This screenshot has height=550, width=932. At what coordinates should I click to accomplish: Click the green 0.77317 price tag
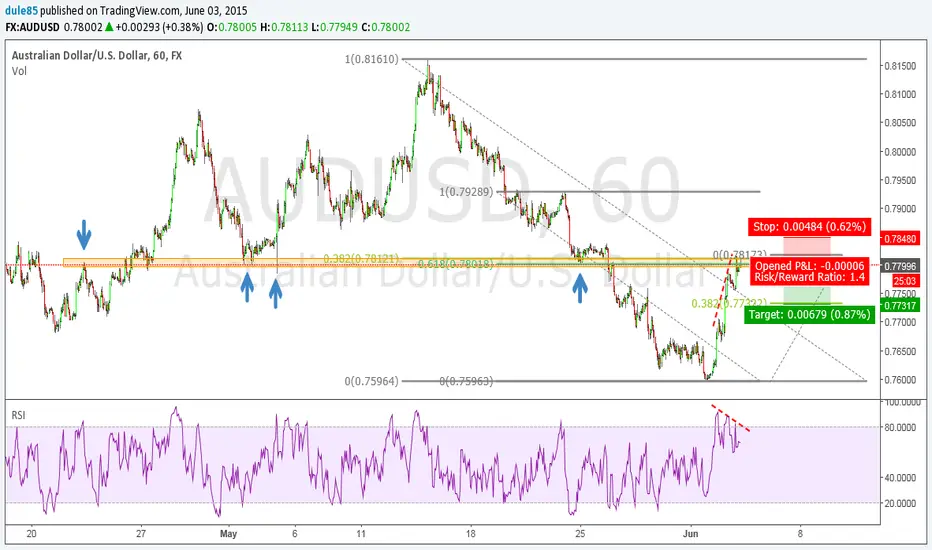pos(900,306)
